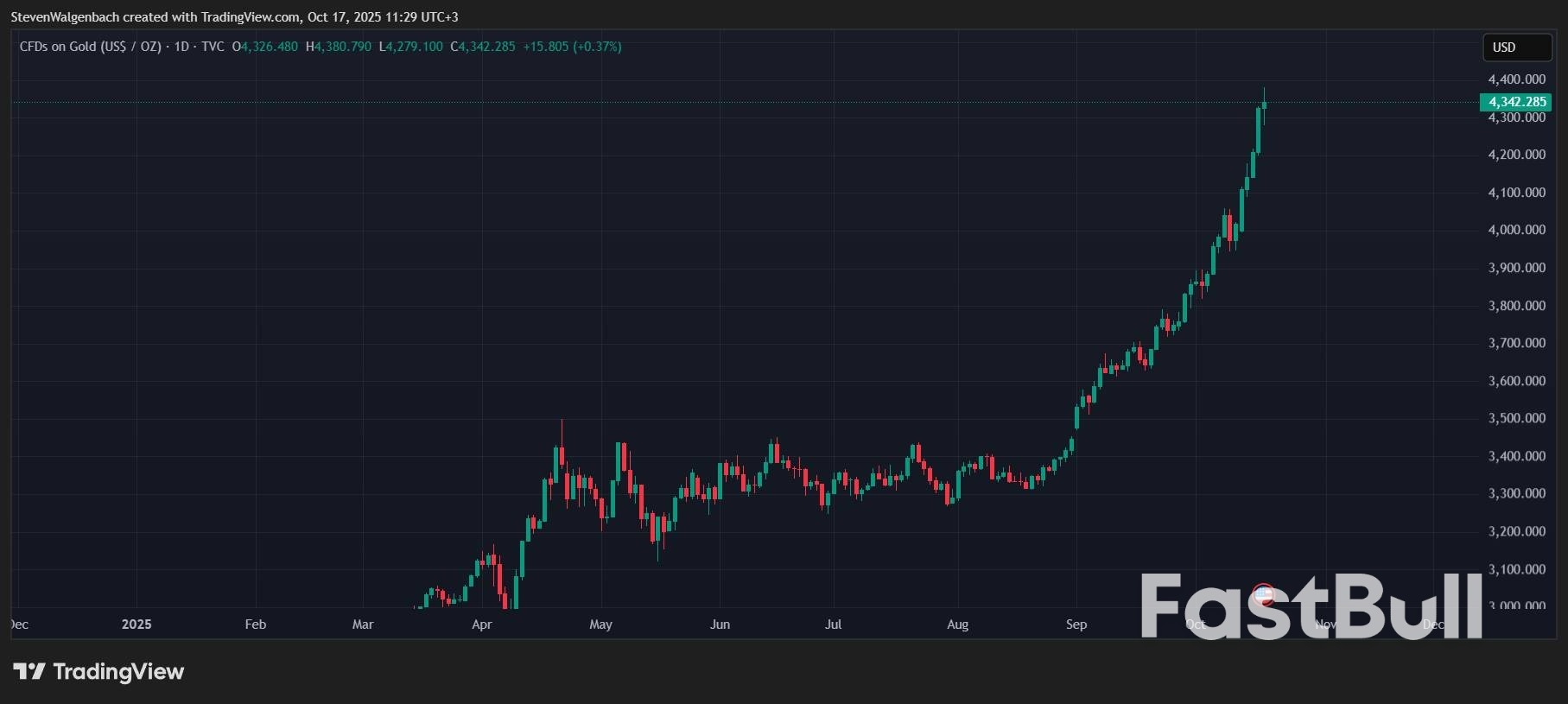Select the 1D interval label in legend
This screenshot has height=704, width=1568.
(x=181, y=47)
